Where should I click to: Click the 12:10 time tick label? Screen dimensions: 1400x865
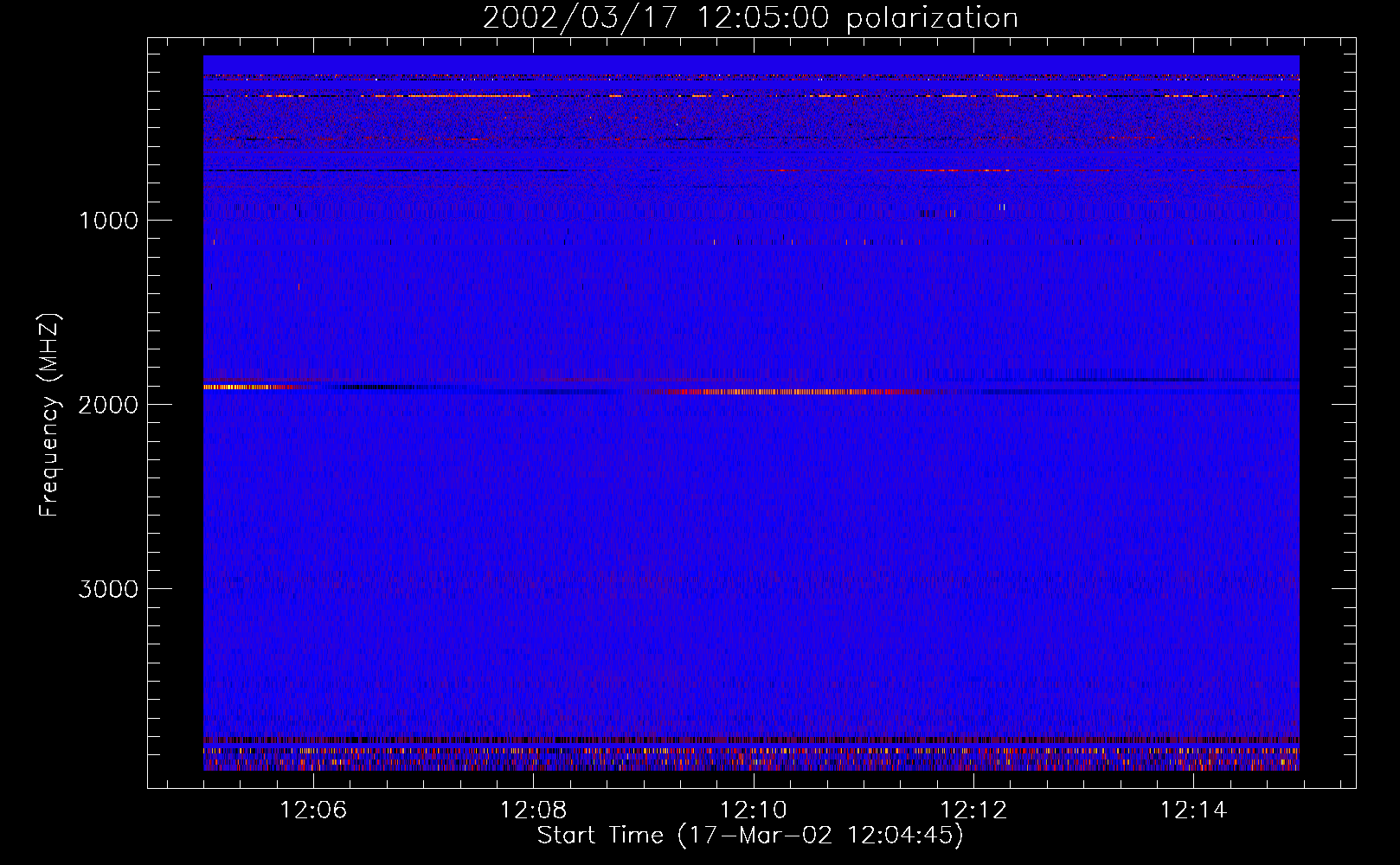tap(754, 811)
